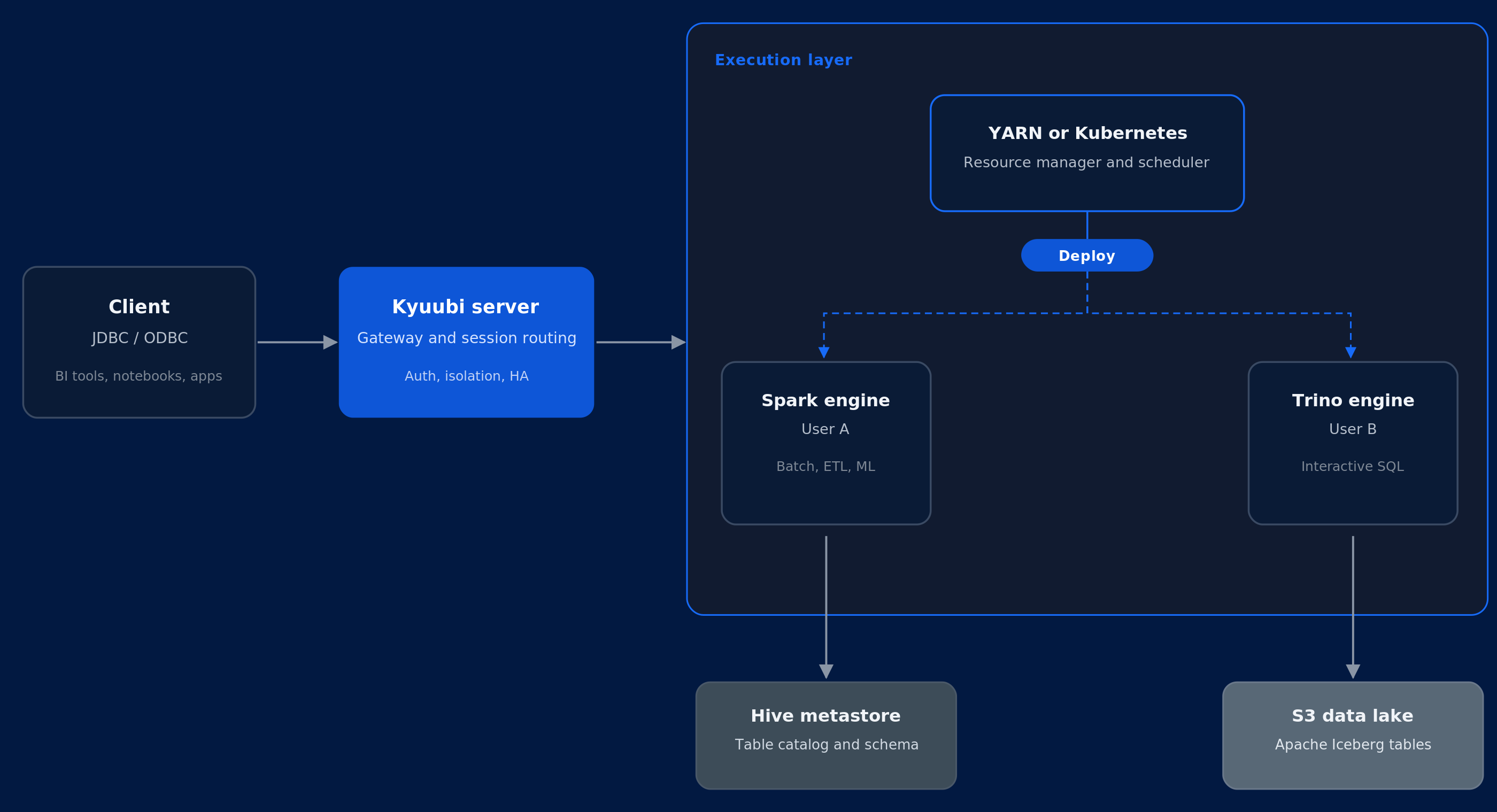Click the Hive metastore box
1497x812 pixels.
tap(826, 735)
